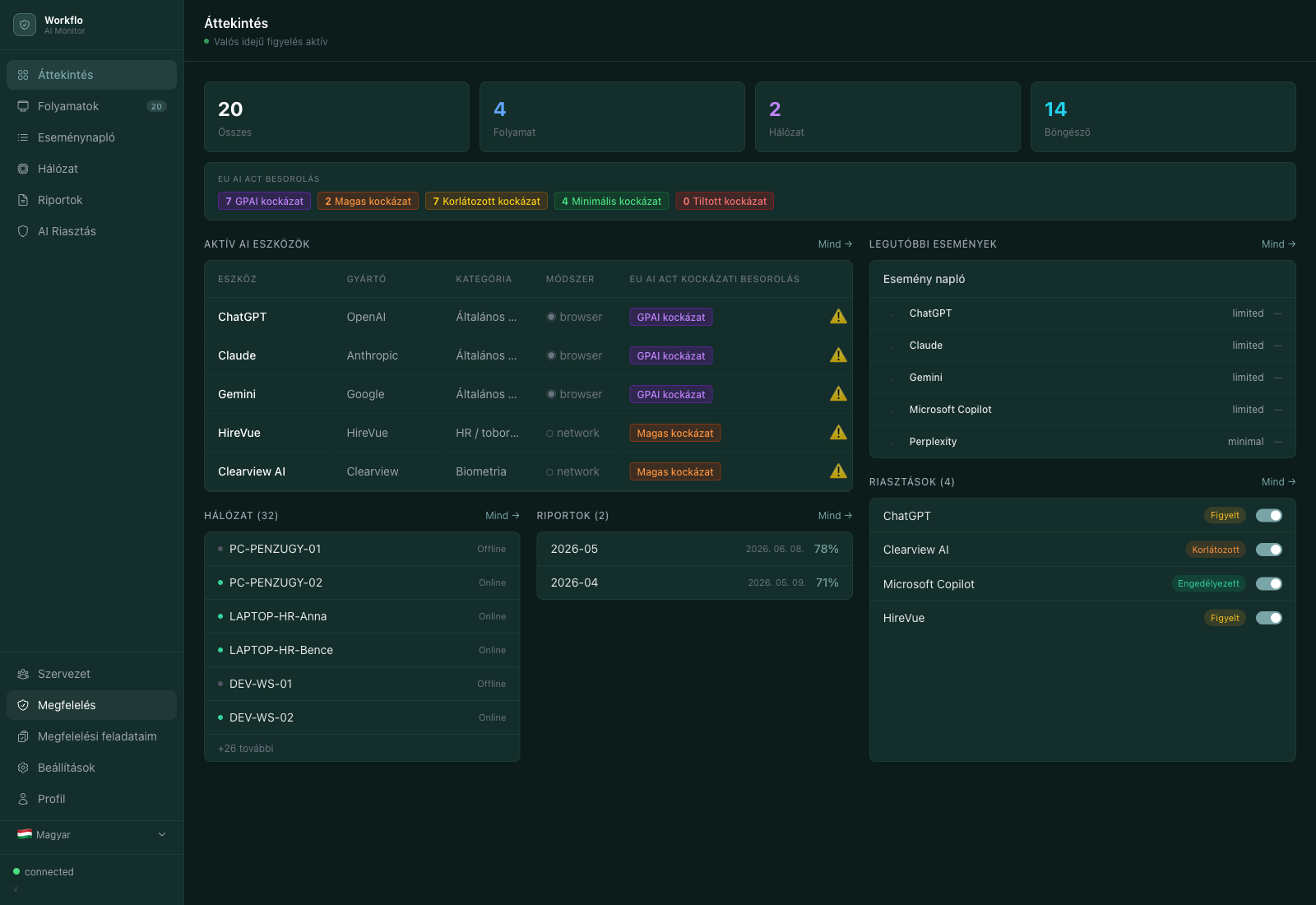Select the 2 Magas kockázat badge
Image resolution: width=1316 pixels, height=905 pixels.
368,202
